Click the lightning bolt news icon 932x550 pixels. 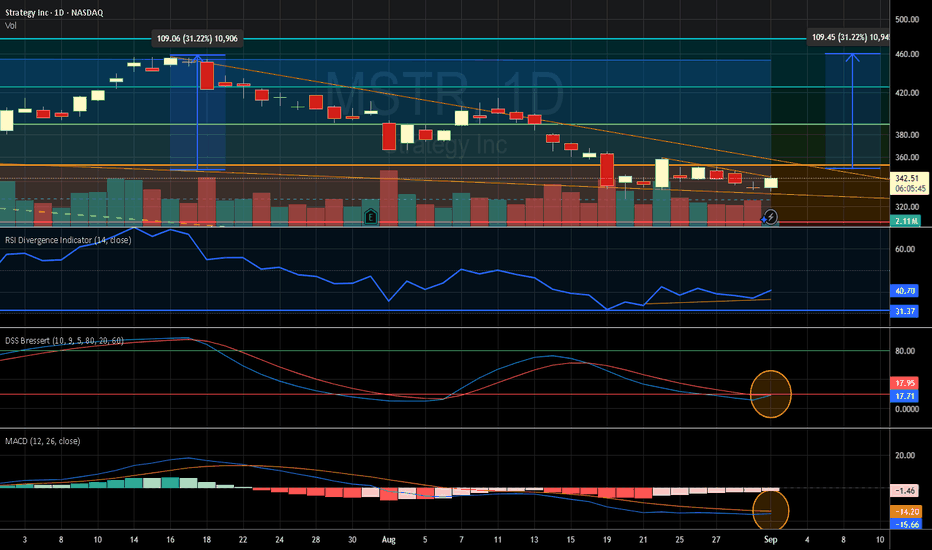click(x=770, y=217)
